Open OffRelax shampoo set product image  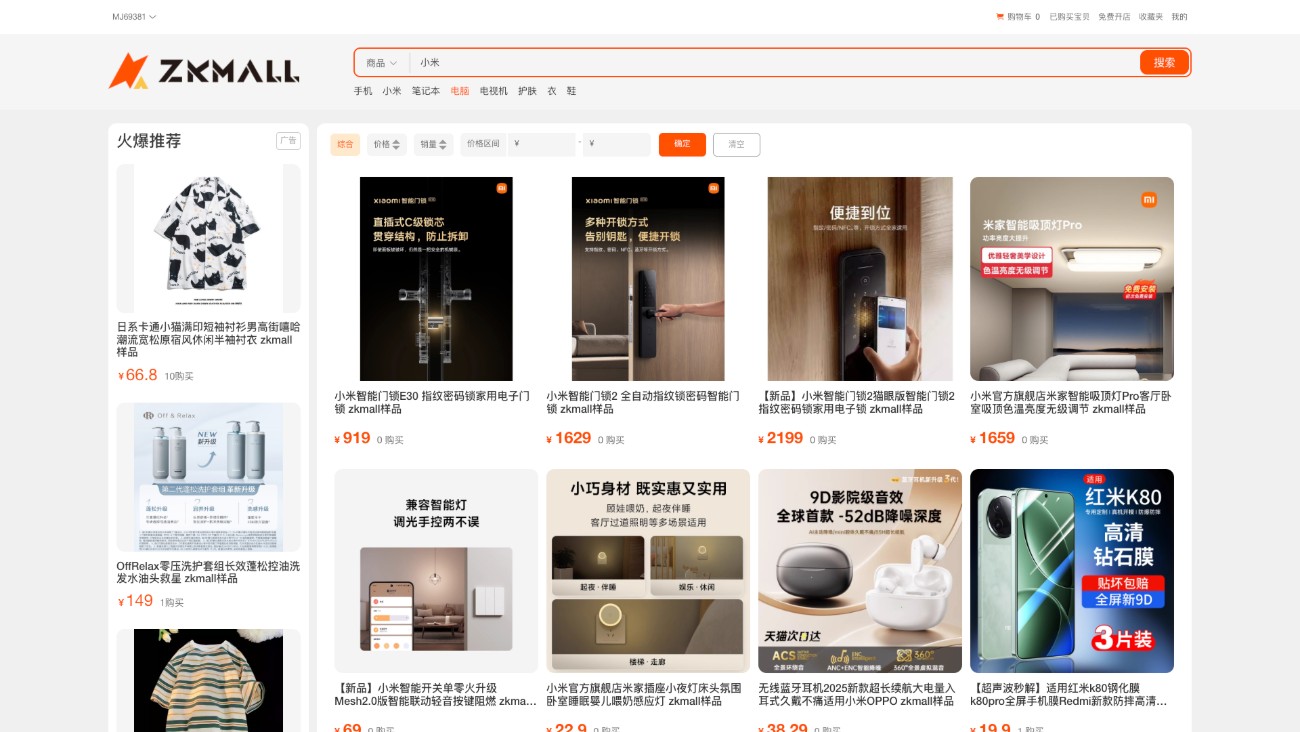tap(208, 477)
